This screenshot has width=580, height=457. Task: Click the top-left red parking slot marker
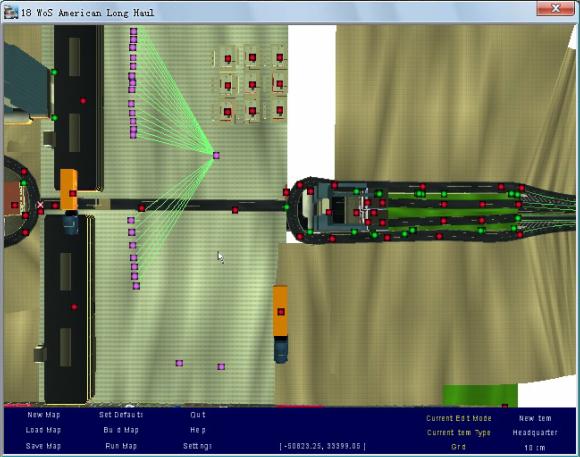coord(228,58)
